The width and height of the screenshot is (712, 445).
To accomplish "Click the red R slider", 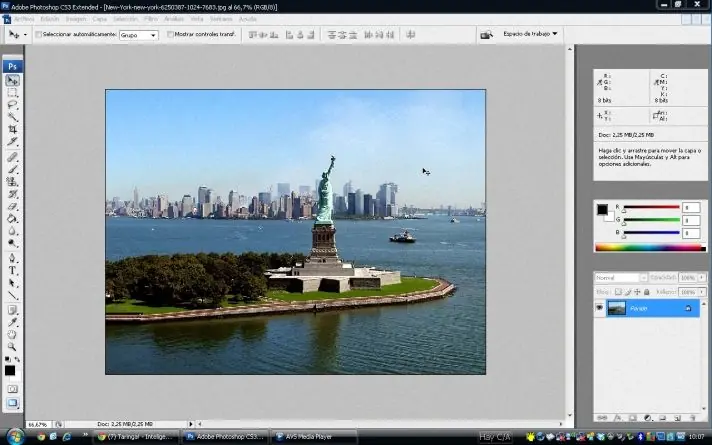I will (x=651, y=208).
